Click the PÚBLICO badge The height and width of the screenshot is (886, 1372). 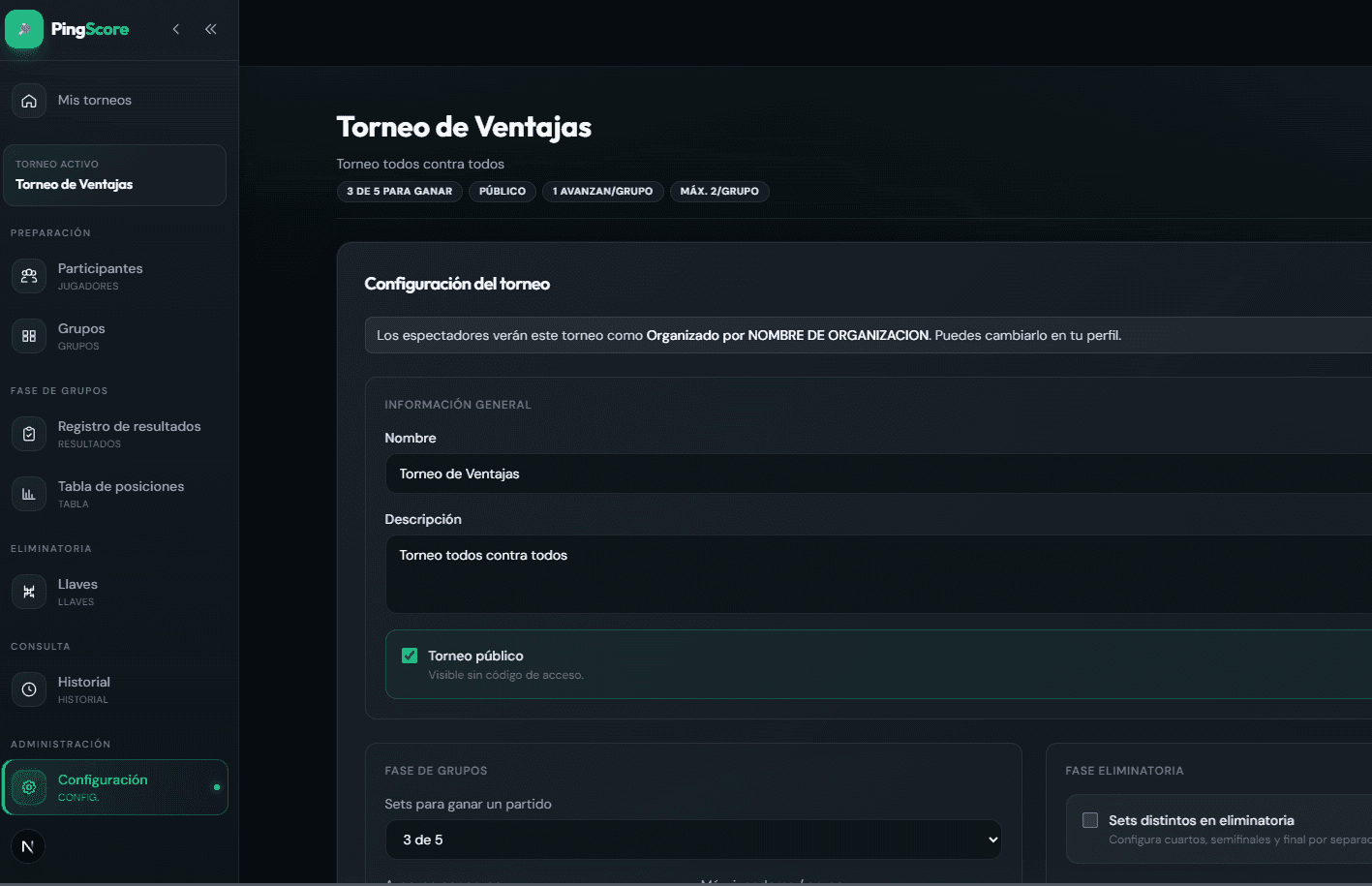pyautogui.click(x=503, y=192)
